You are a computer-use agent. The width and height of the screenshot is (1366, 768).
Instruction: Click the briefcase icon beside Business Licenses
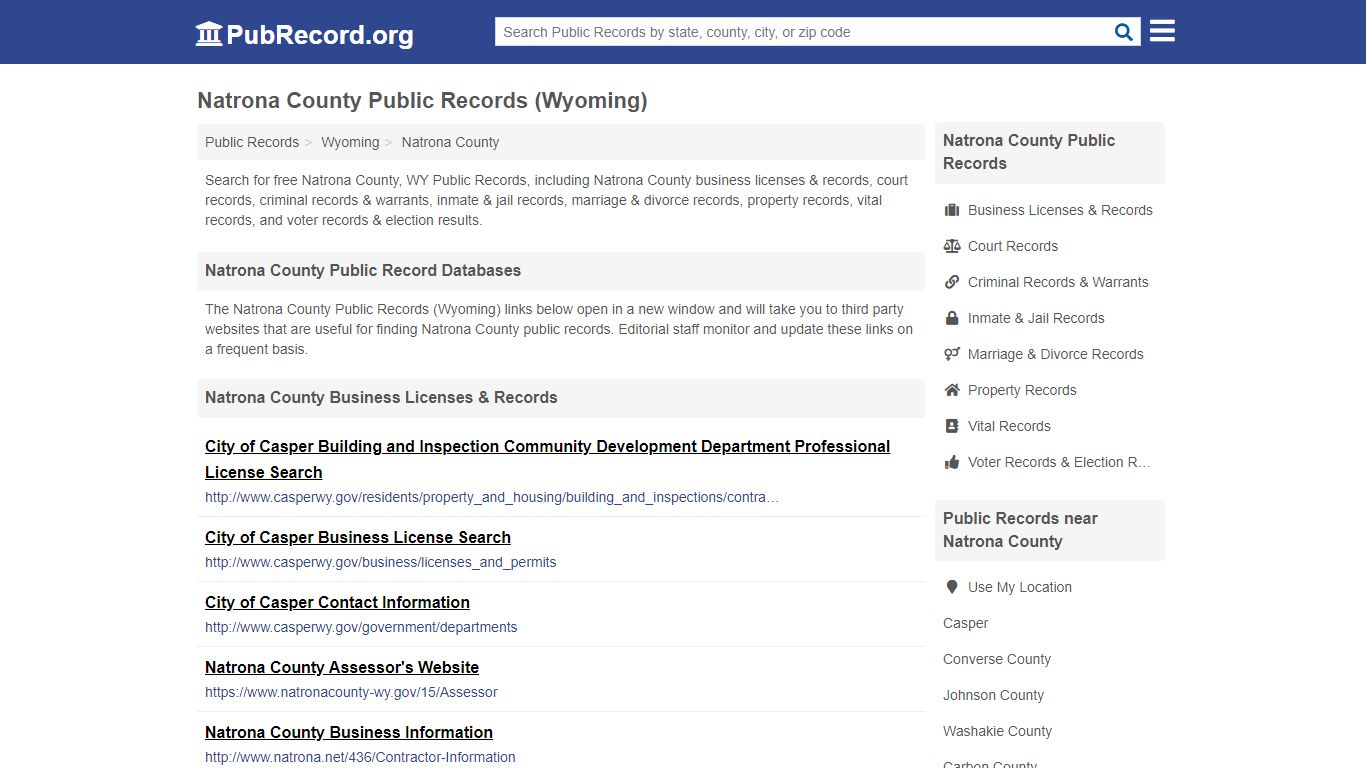(x=952, y=210)
